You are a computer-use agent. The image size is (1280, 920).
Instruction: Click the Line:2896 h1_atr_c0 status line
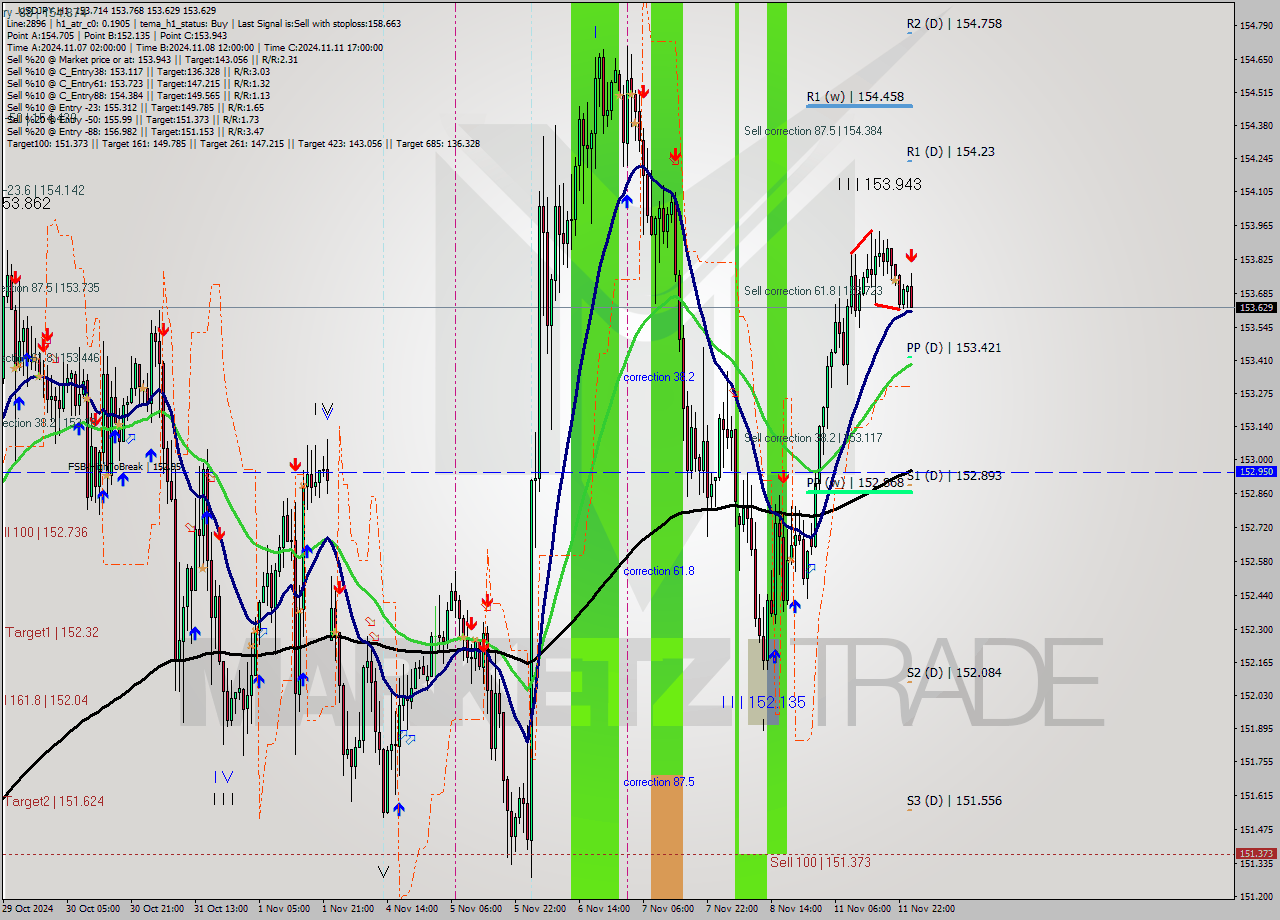pos(203,23)
